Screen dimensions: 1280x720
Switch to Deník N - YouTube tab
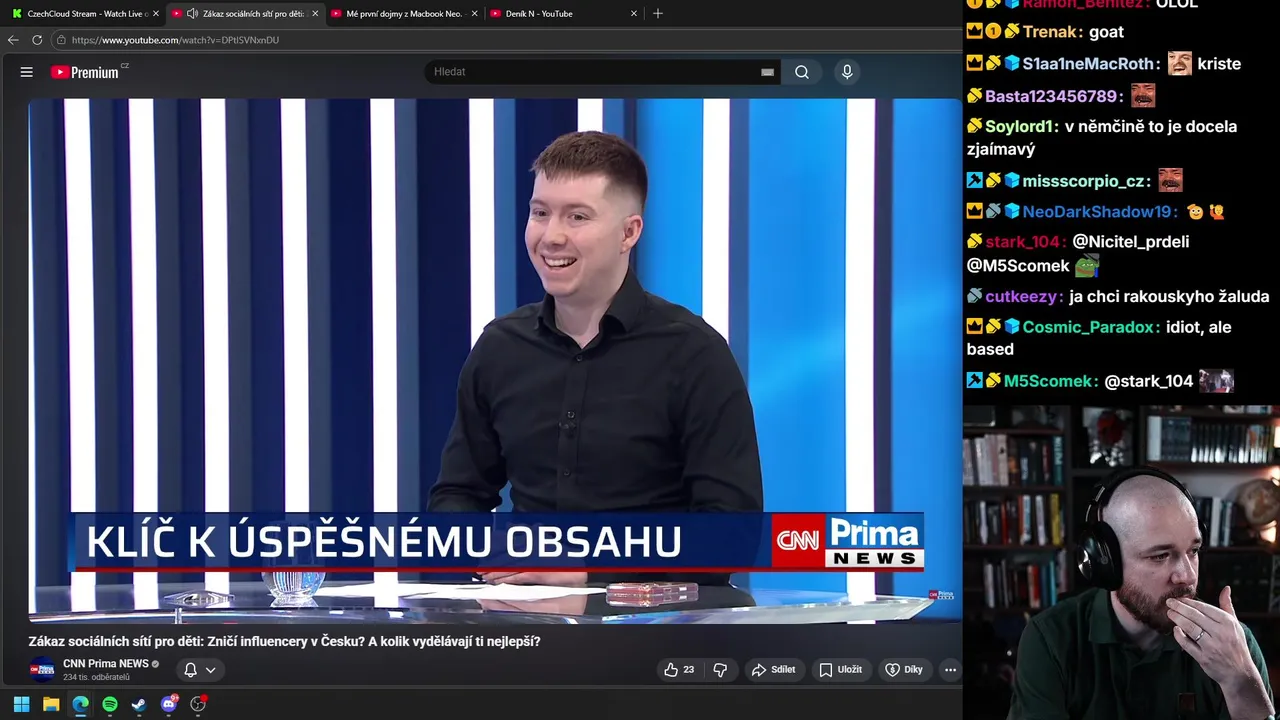point(563,14)
